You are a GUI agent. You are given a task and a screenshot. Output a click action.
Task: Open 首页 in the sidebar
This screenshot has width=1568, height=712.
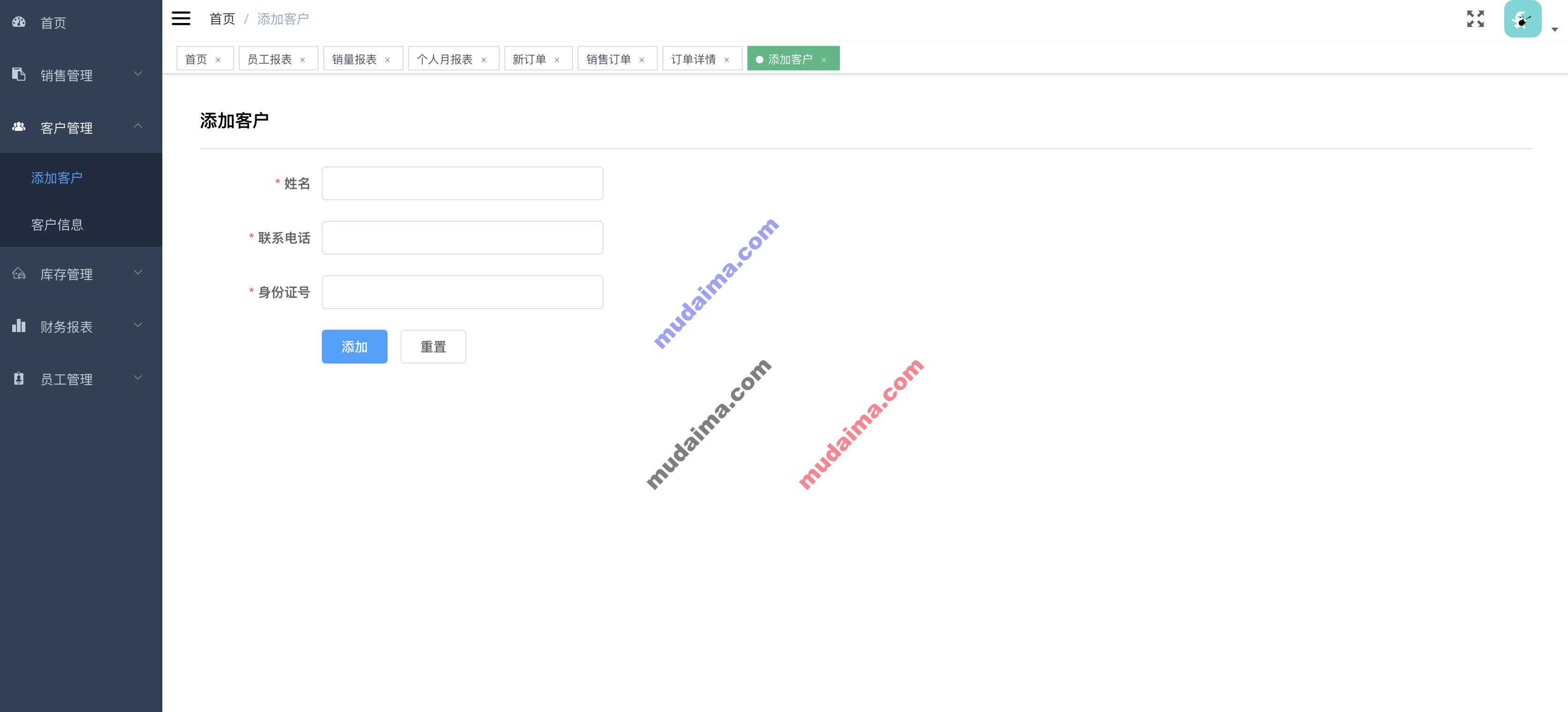81,23
